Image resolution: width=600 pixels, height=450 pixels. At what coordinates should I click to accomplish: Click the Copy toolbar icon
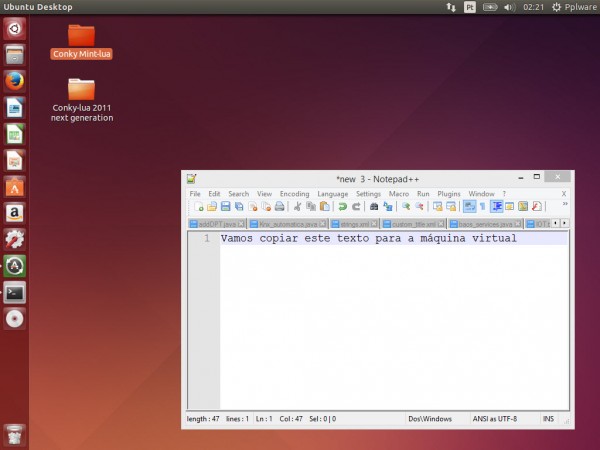point(311,207)
